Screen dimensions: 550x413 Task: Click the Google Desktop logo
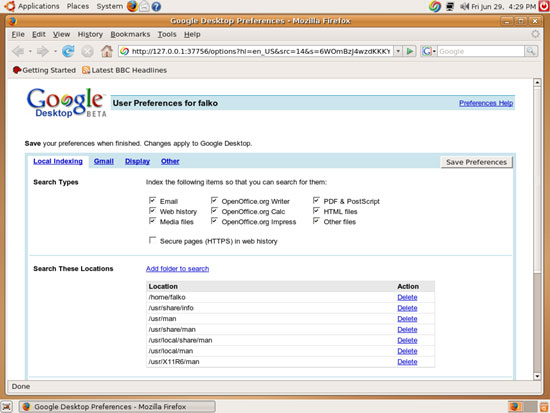point(66,102)
